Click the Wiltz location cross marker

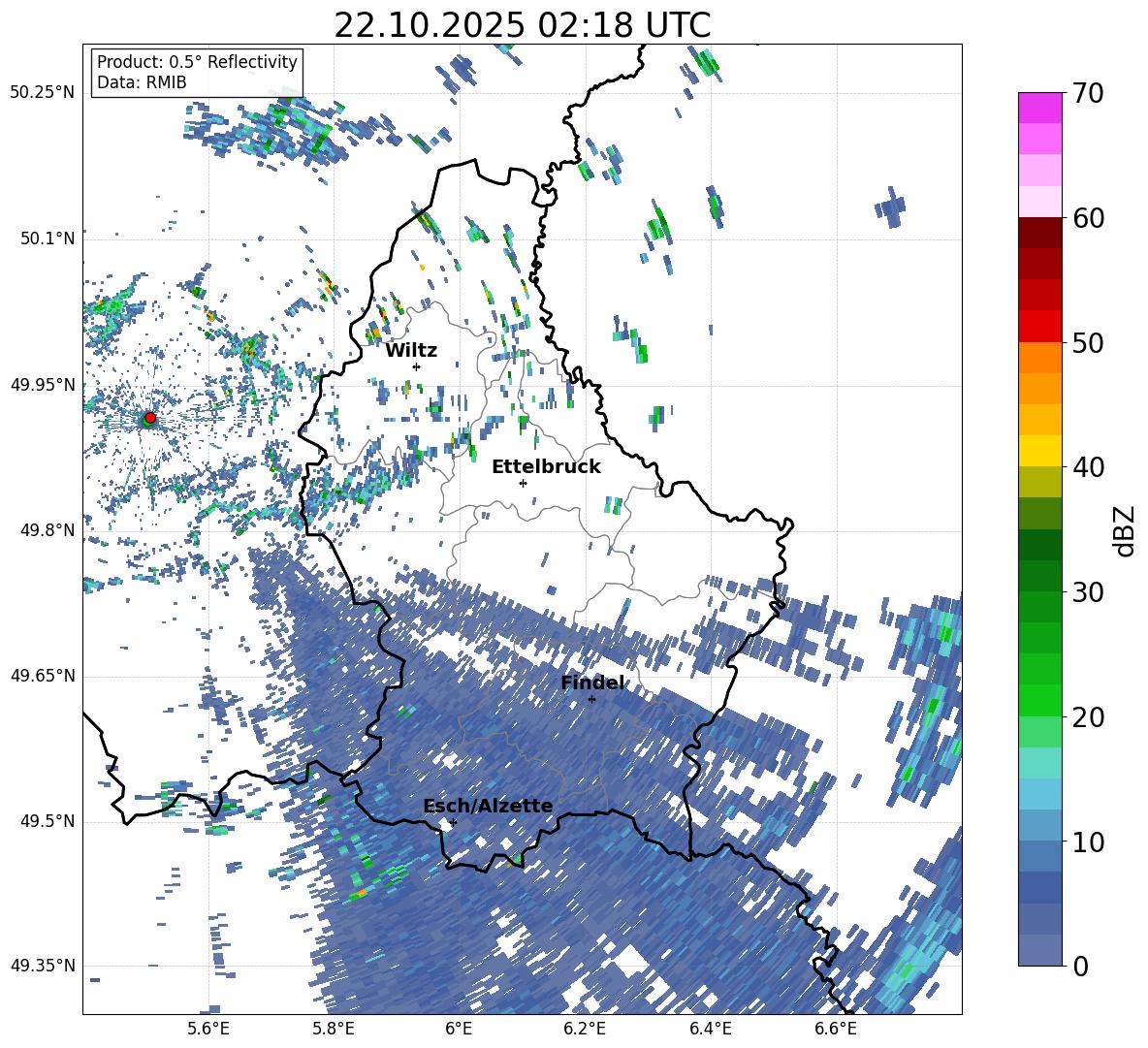tap(417, 366)
